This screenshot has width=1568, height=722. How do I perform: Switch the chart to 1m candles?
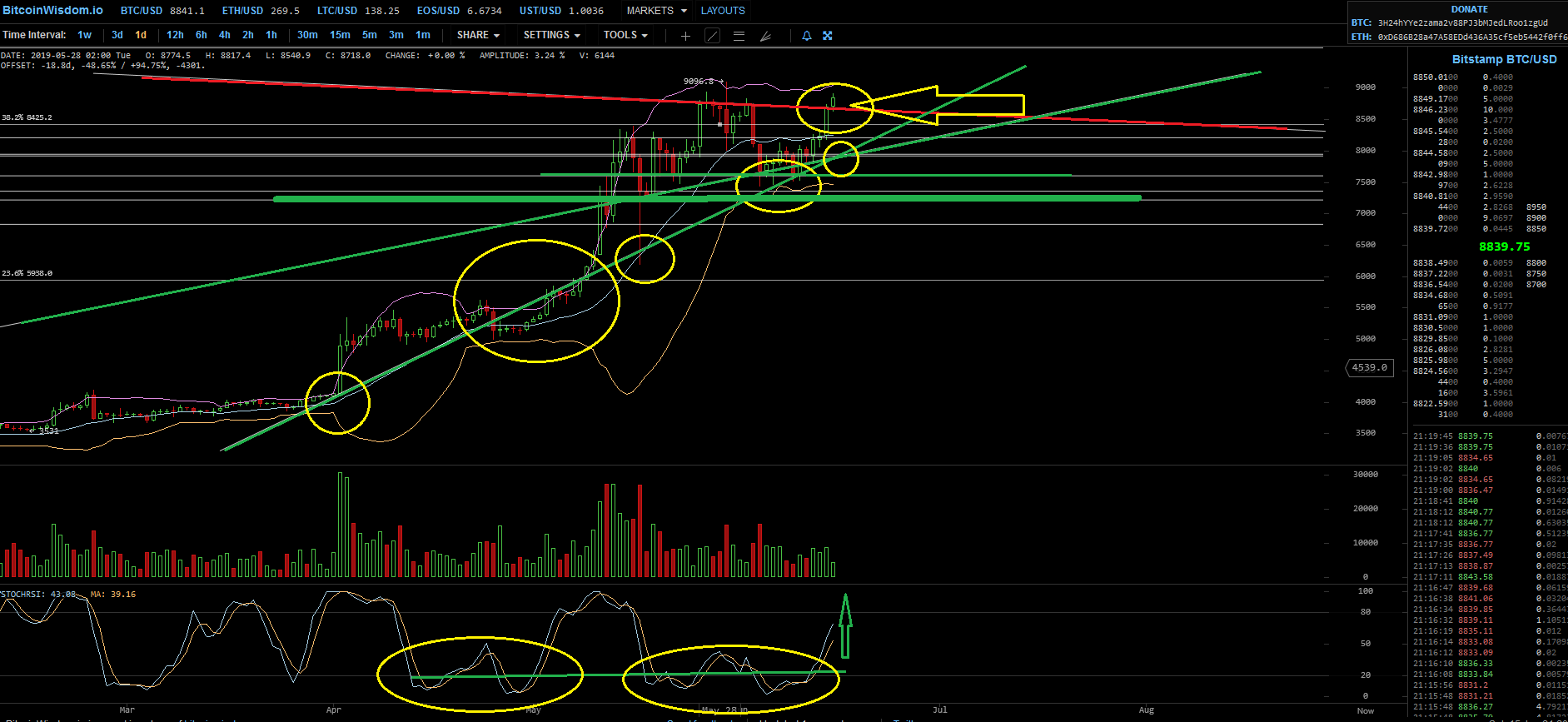point(423,35)
